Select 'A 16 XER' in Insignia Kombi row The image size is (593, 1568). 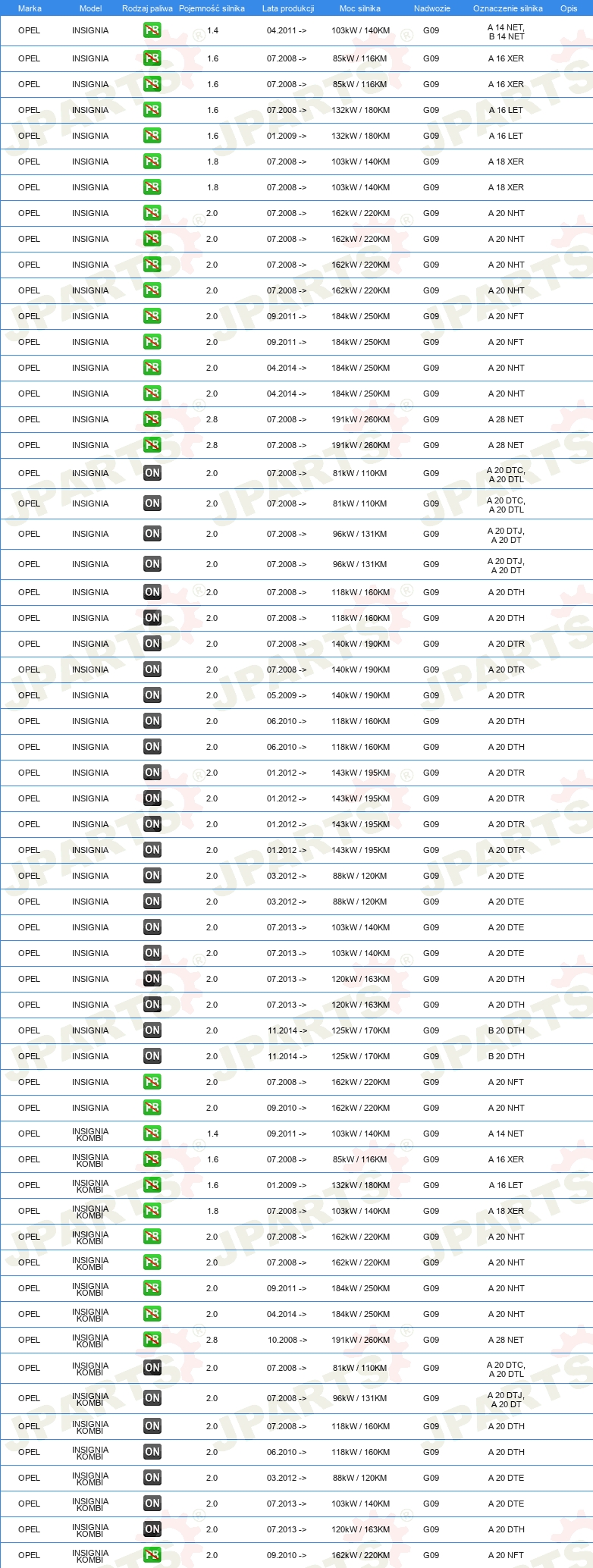pos(506,1159)
